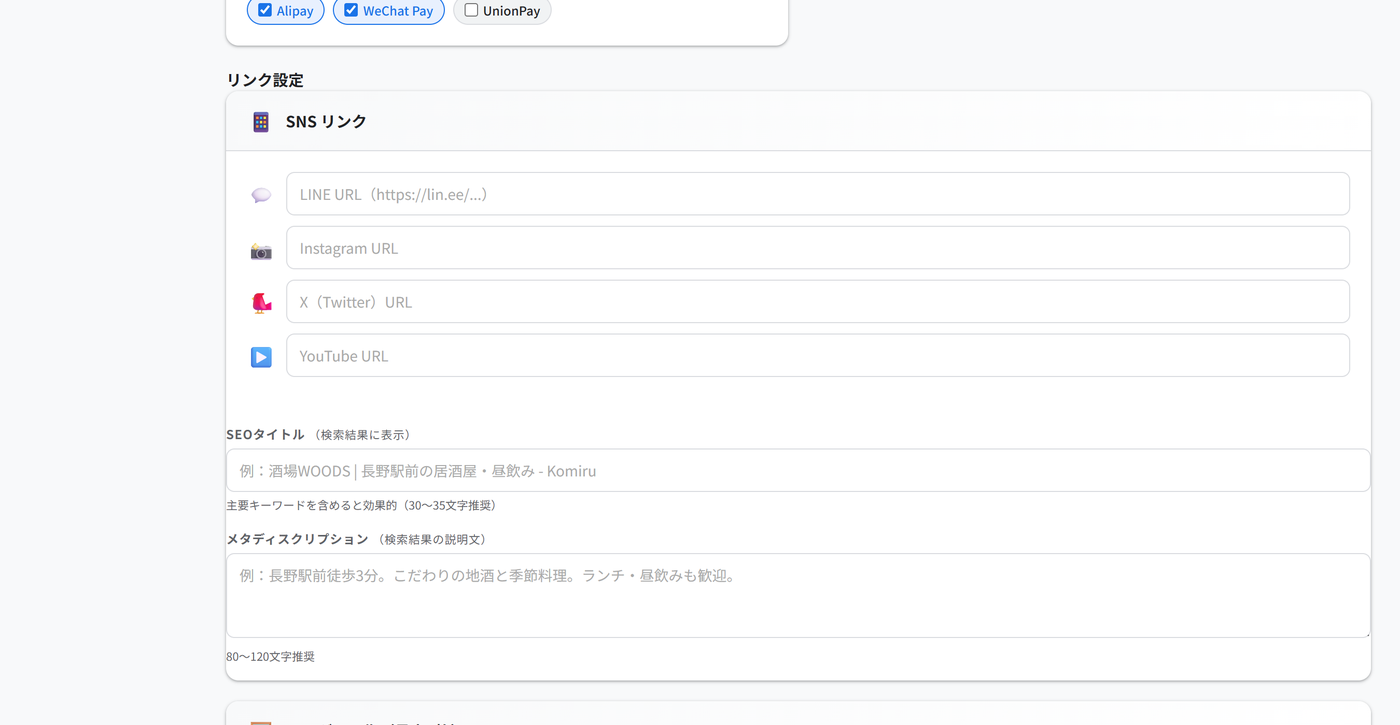Click the SEOタイトル label text
This screenshot has height=725, width=1400.
click(265, 434)
